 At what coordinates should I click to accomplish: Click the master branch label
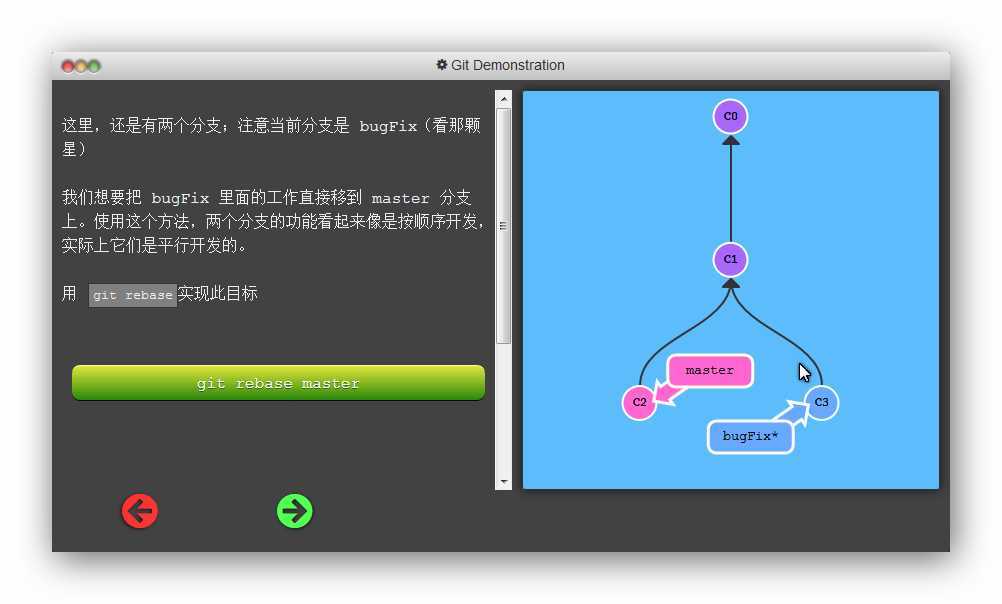tap(710, 371)
